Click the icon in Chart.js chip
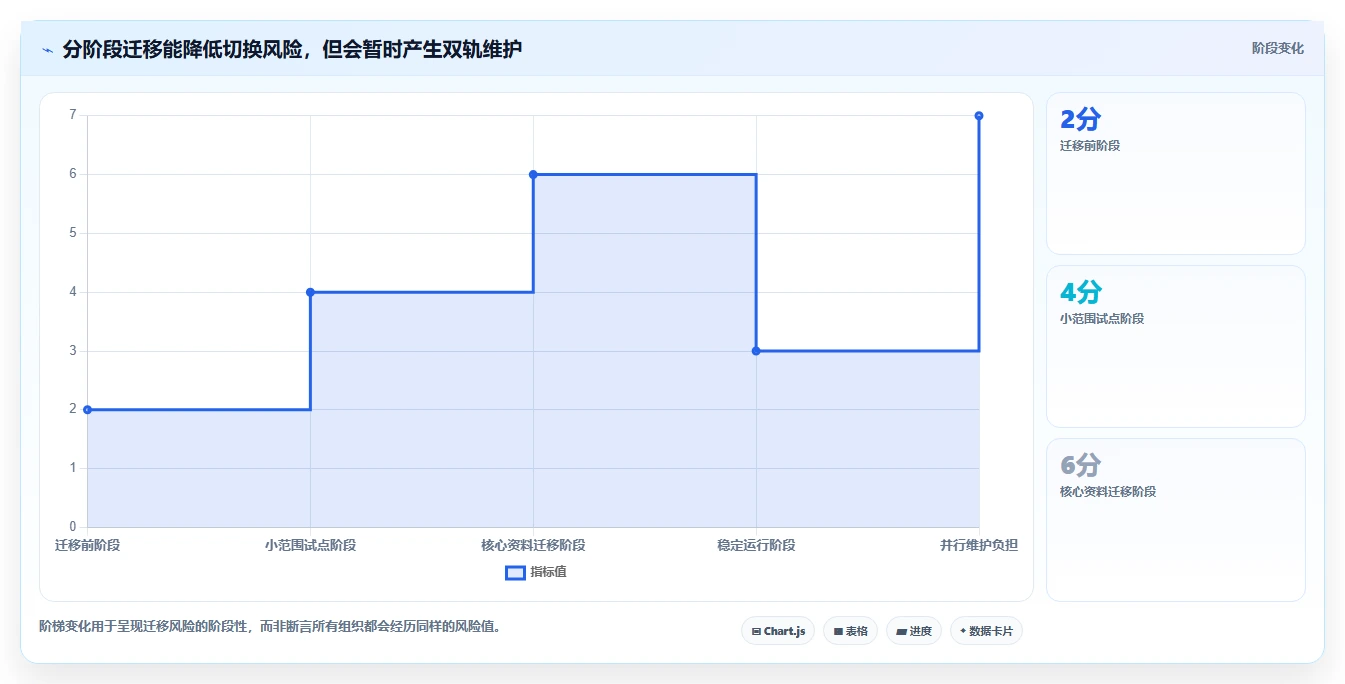1345x684 pixels. point(756,632)
